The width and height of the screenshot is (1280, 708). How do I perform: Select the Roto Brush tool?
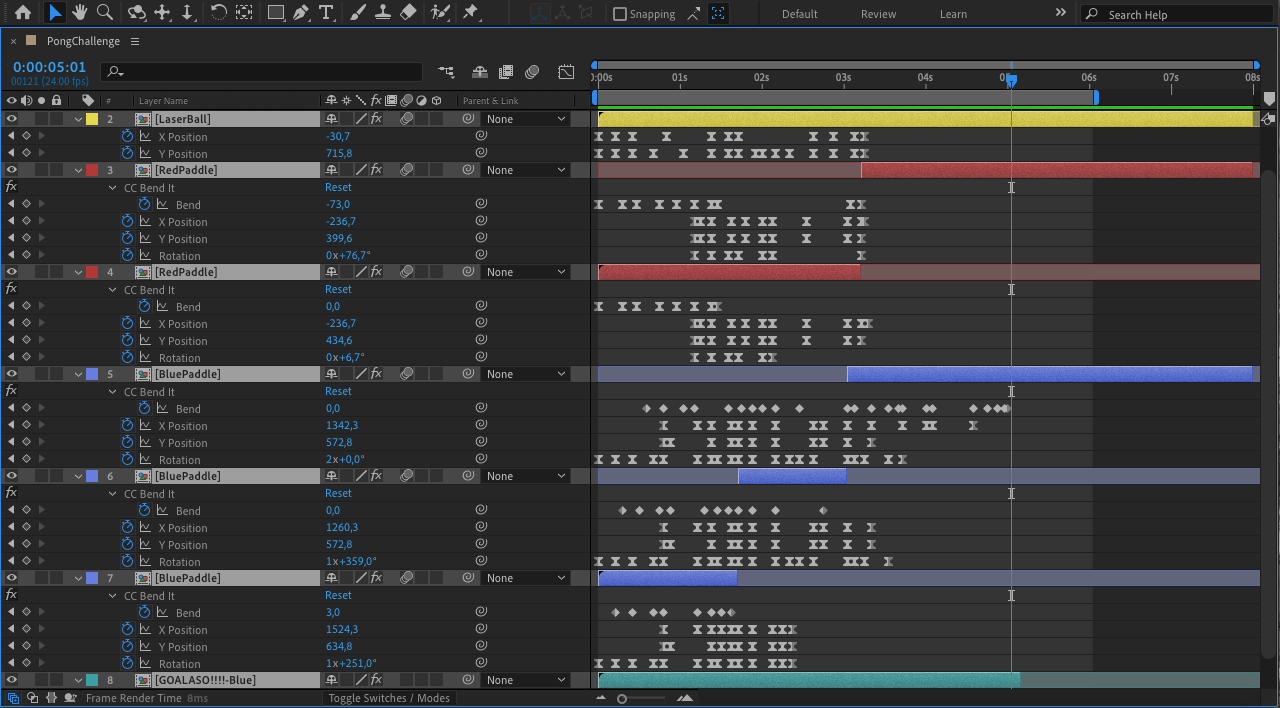[439, 13]
